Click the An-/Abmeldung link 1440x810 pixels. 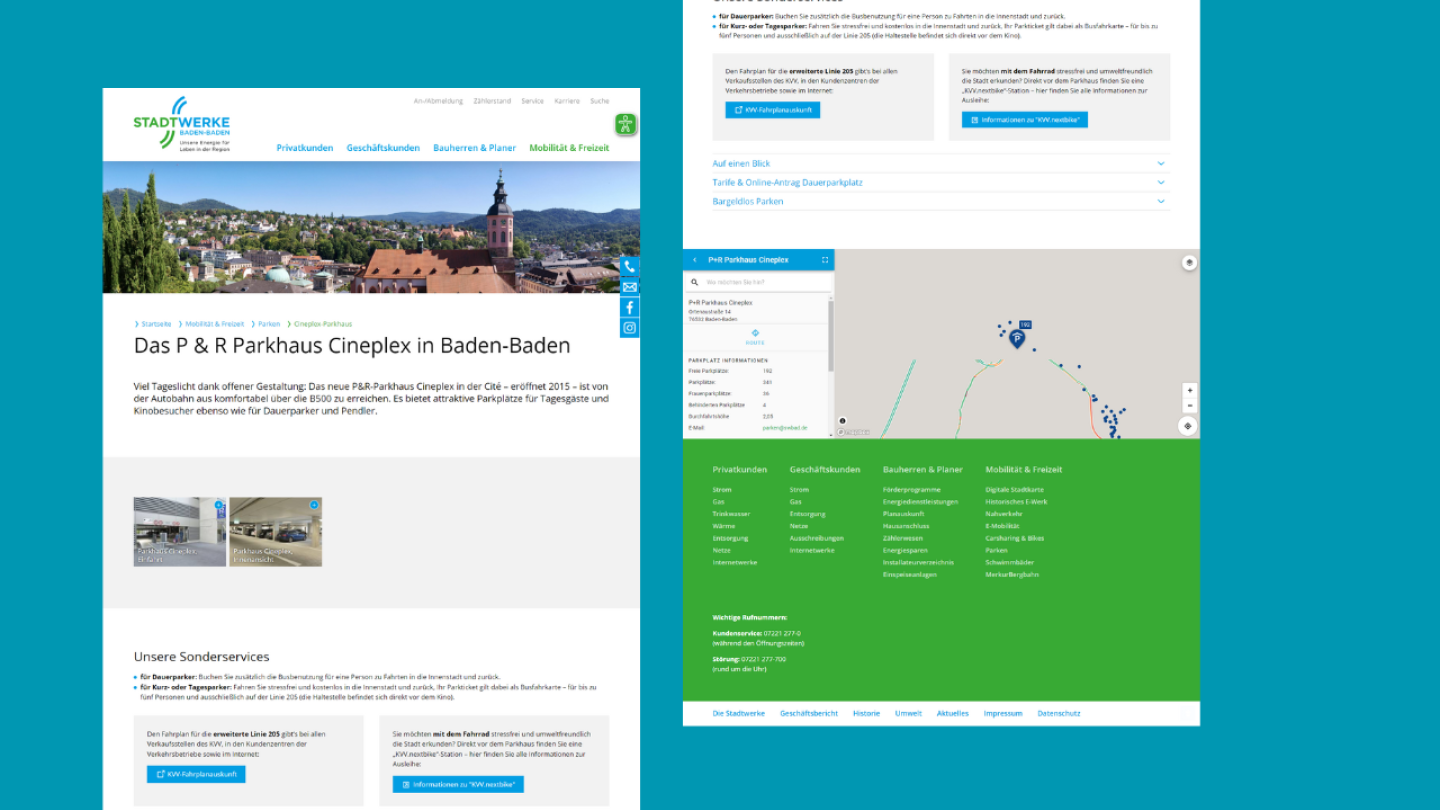point(439,101)
